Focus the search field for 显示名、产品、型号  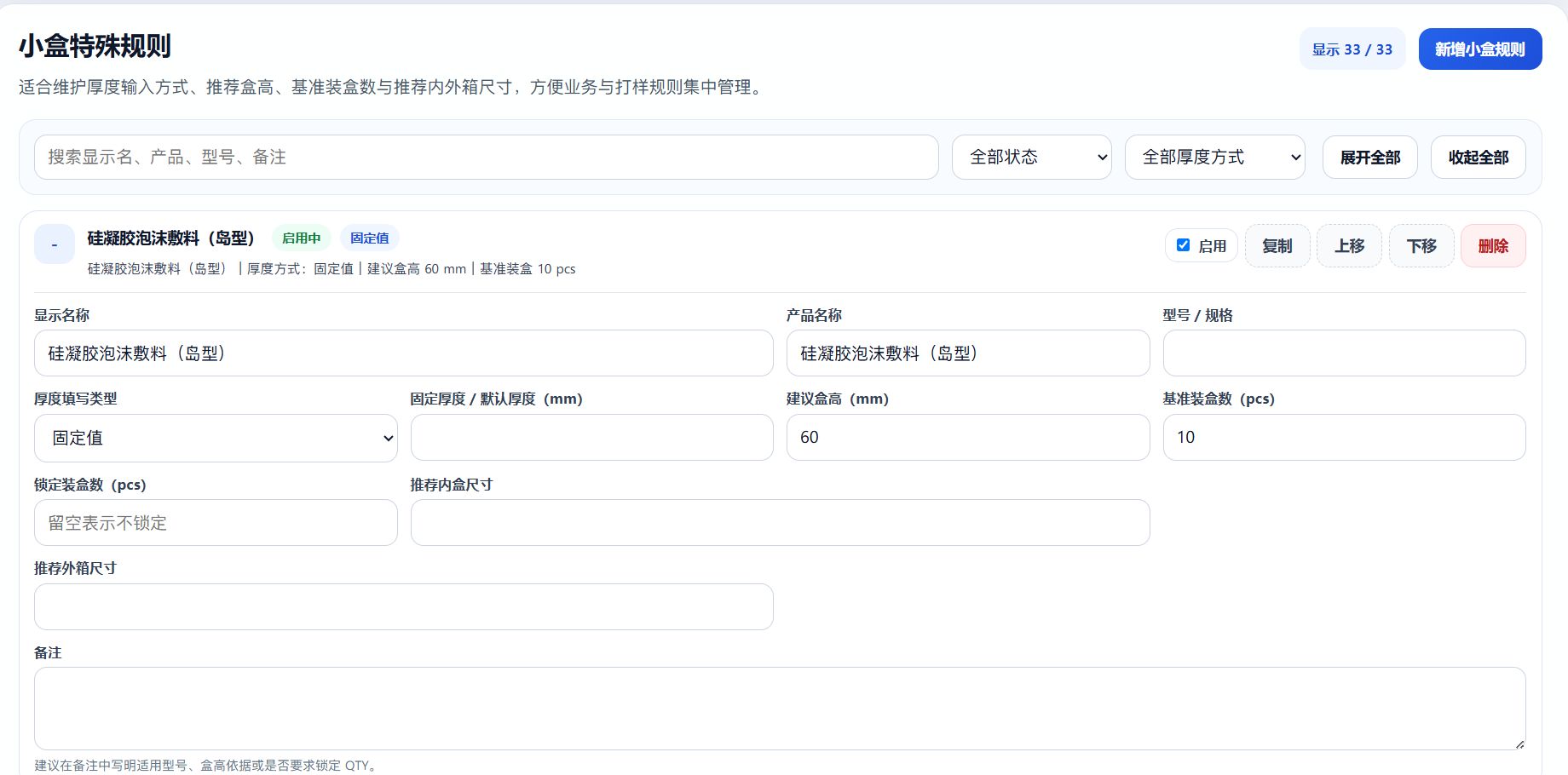click(x=486, y=157)
